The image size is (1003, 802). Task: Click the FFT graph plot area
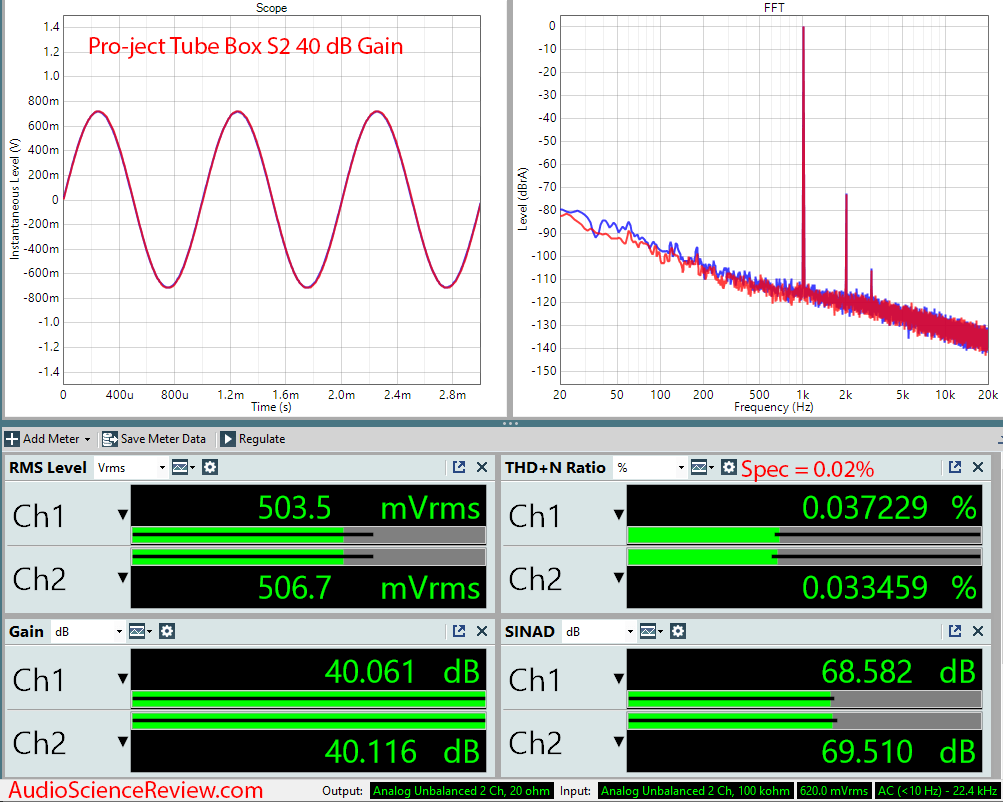pyautogui.click(x=774, y=200)
